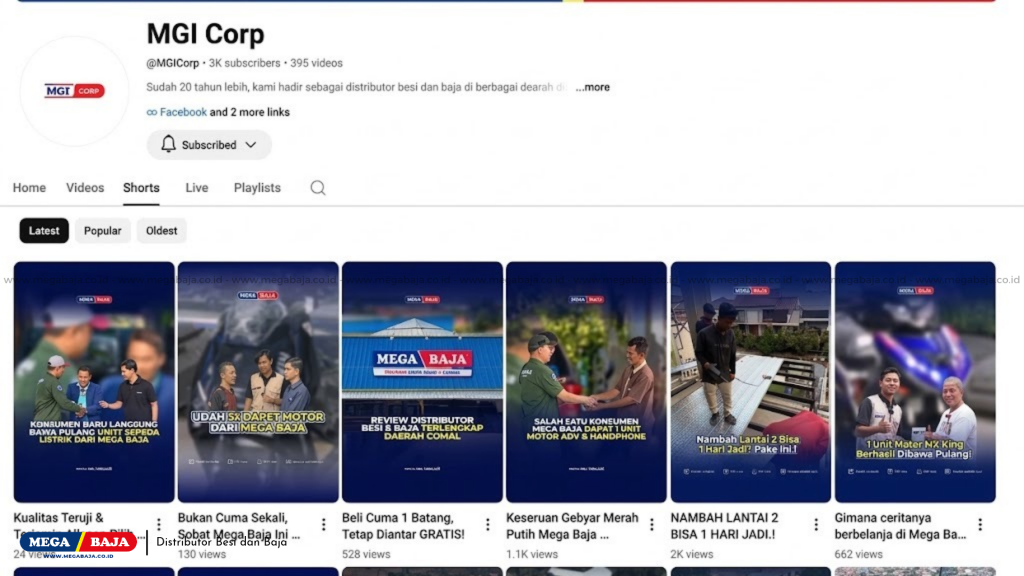1024x576 pixels.
Task: Open more options for 'Kualitas Teruji' short
Action: (x=159, y=524)
